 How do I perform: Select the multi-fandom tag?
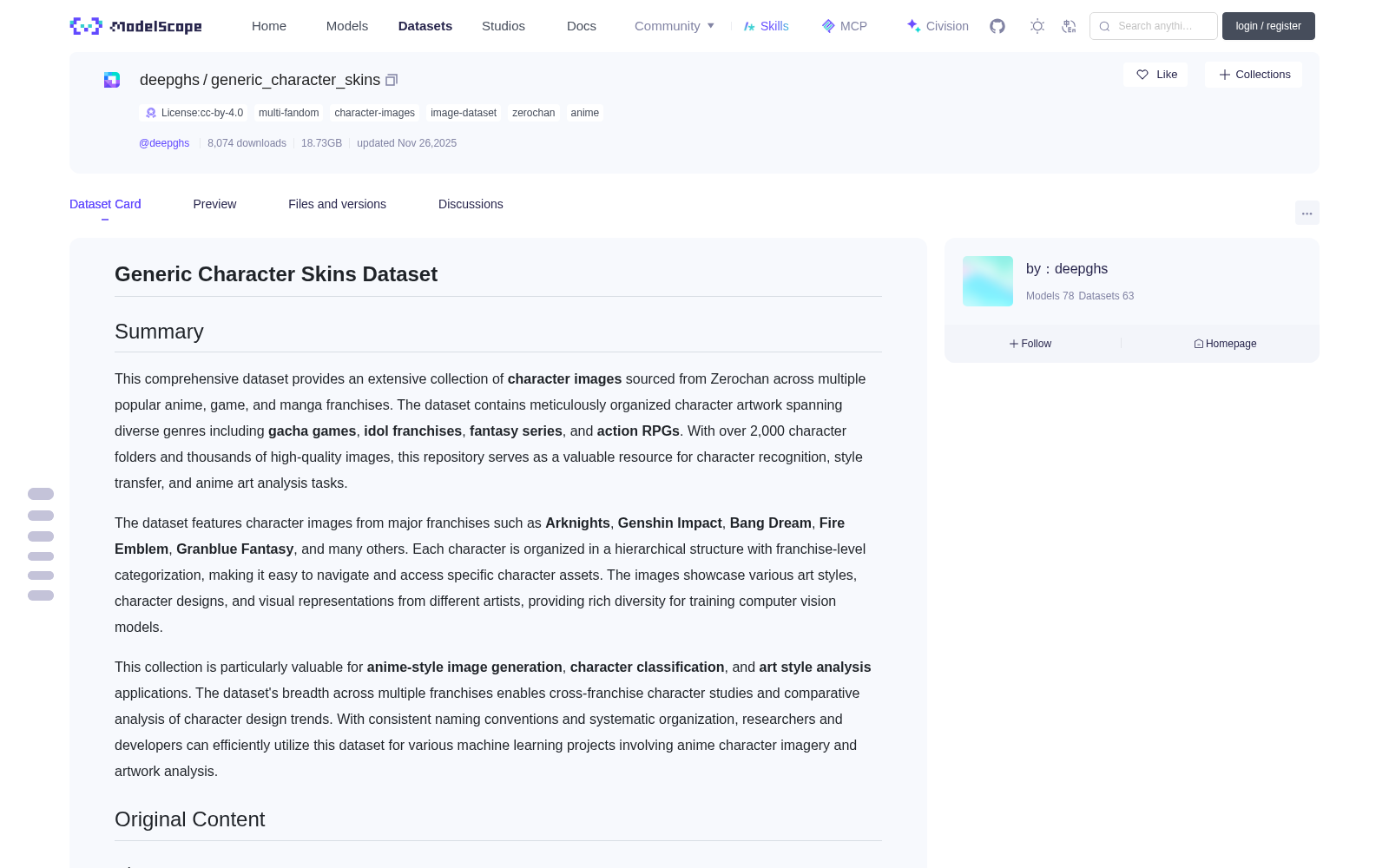(288, 113)
